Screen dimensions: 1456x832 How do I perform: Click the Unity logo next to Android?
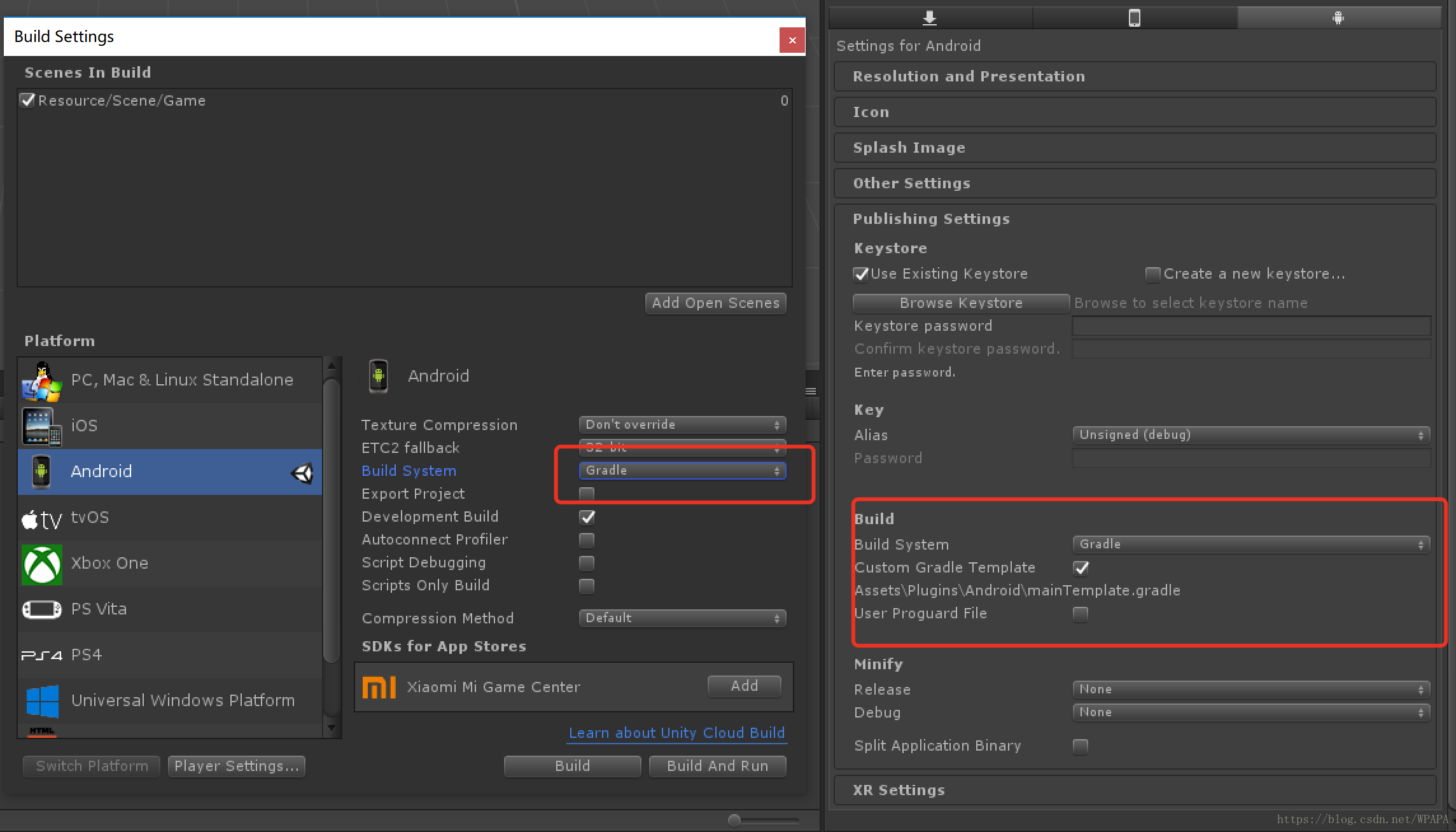pos(302,473)
